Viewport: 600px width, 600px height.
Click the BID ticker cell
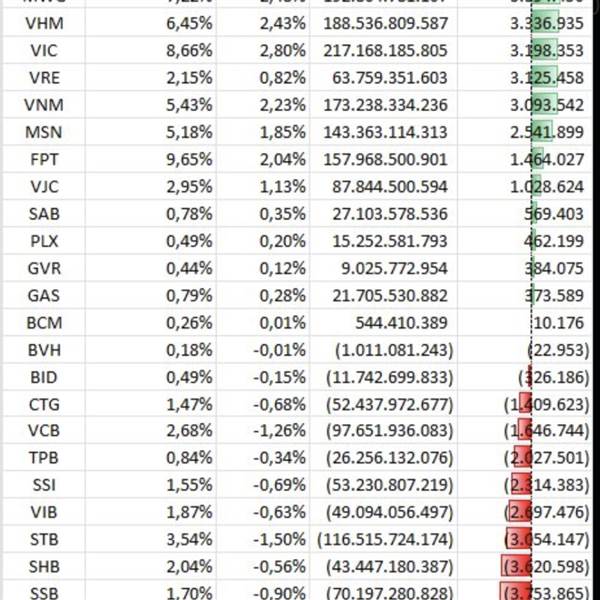point(43,376)
